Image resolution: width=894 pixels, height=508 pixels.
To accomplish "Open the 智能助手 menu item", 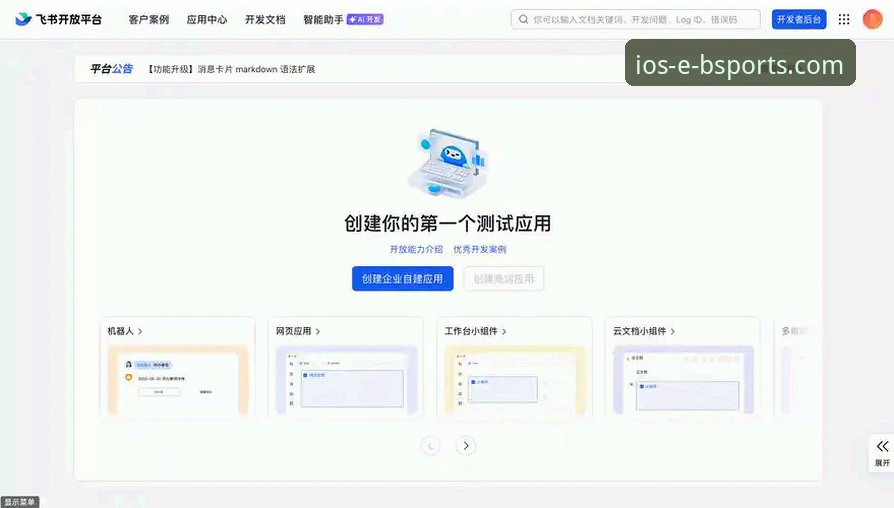I will pyautogui.click(x=323, y=19).
